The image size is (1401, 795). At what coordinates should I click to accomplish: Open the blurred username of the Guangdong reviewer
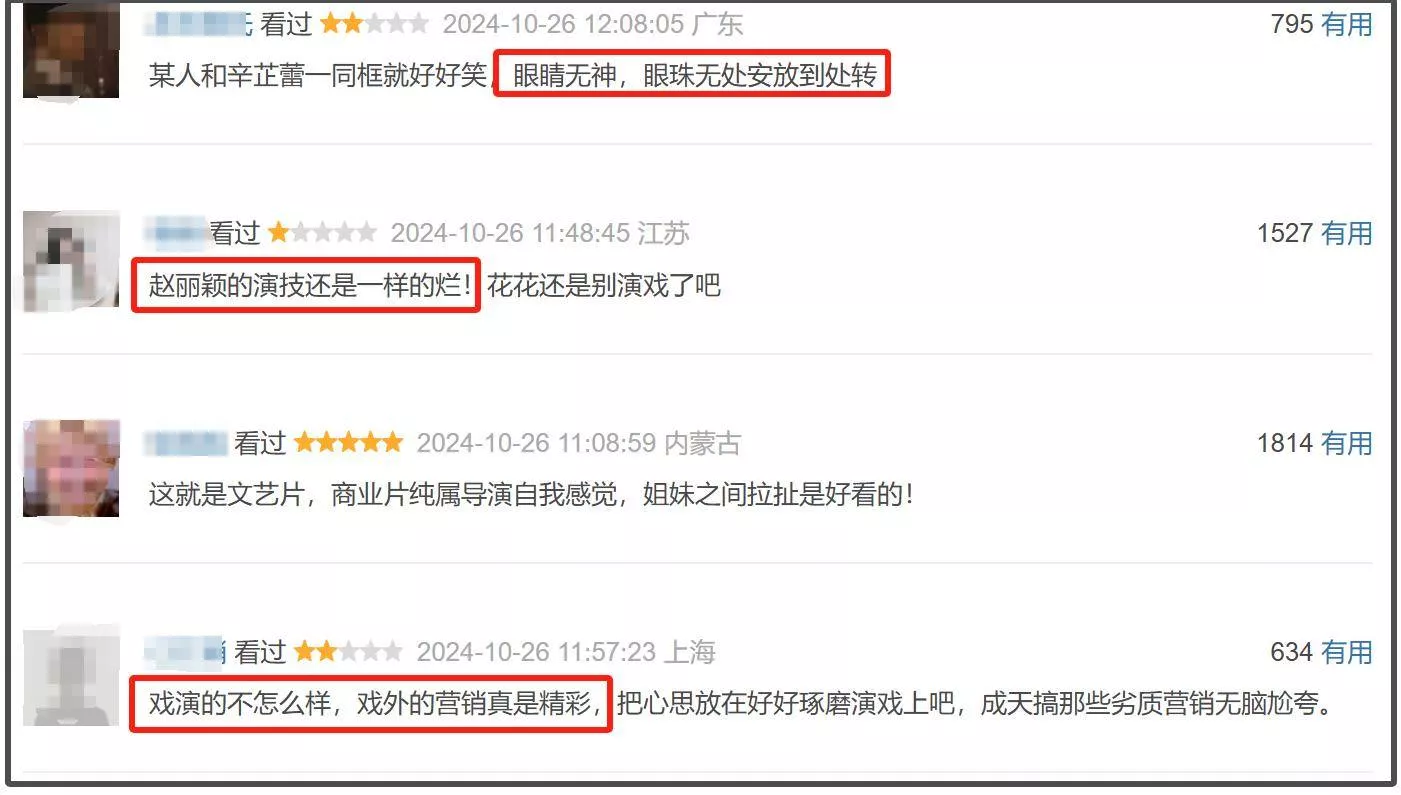pyautogui.click(x=198, y=24)
